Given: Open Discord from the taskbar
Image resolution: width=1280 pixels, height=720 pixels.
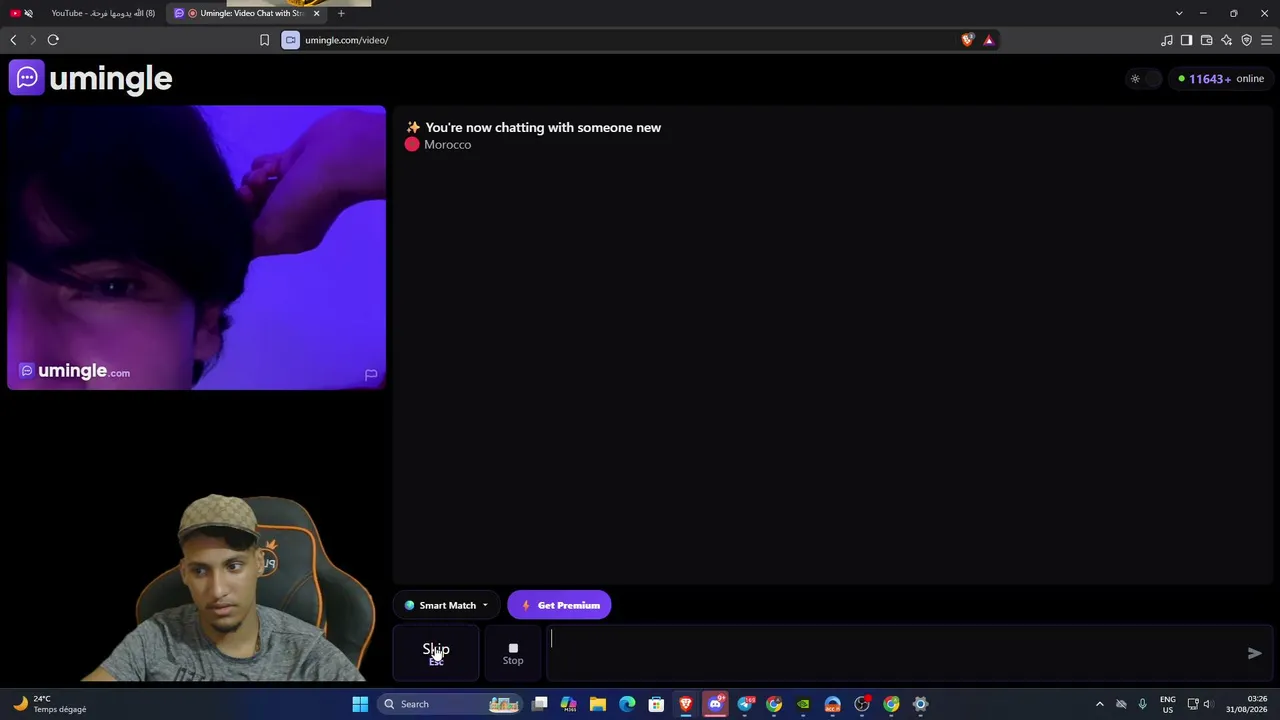Looking at the screenshot, I should tap(715, 704).
